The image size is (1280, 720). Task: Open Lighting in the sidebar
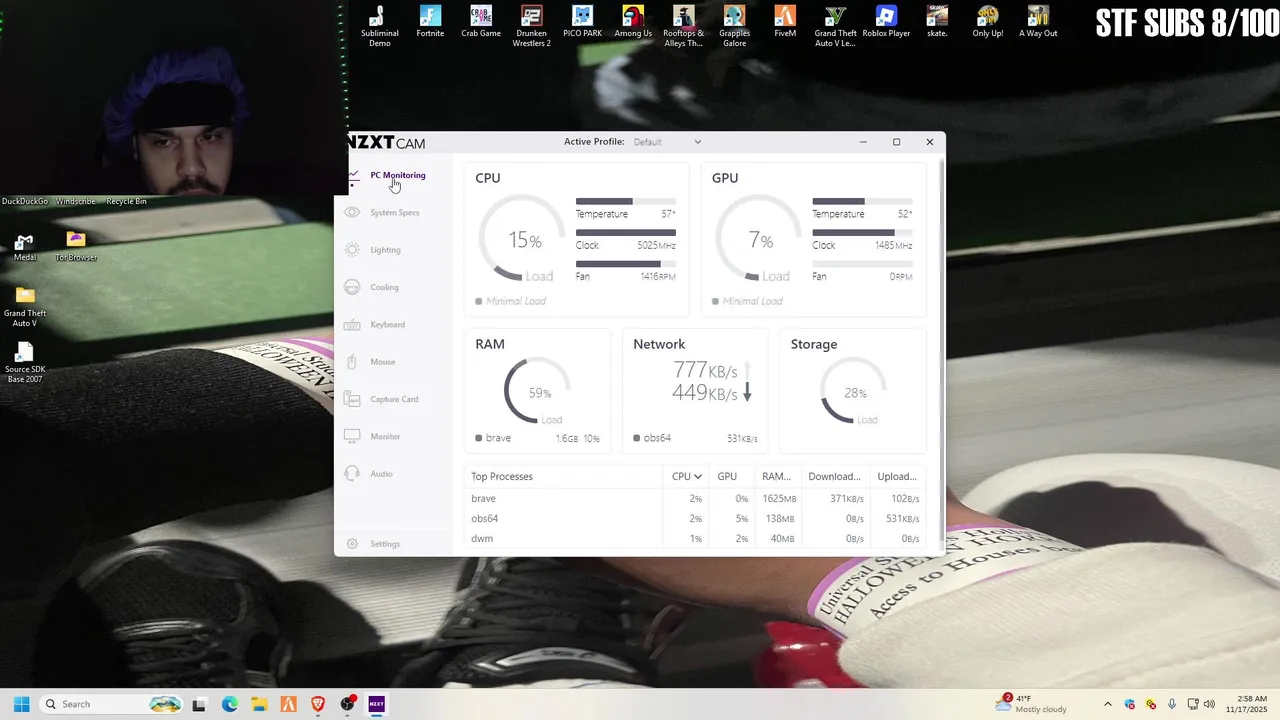(385, 250)
